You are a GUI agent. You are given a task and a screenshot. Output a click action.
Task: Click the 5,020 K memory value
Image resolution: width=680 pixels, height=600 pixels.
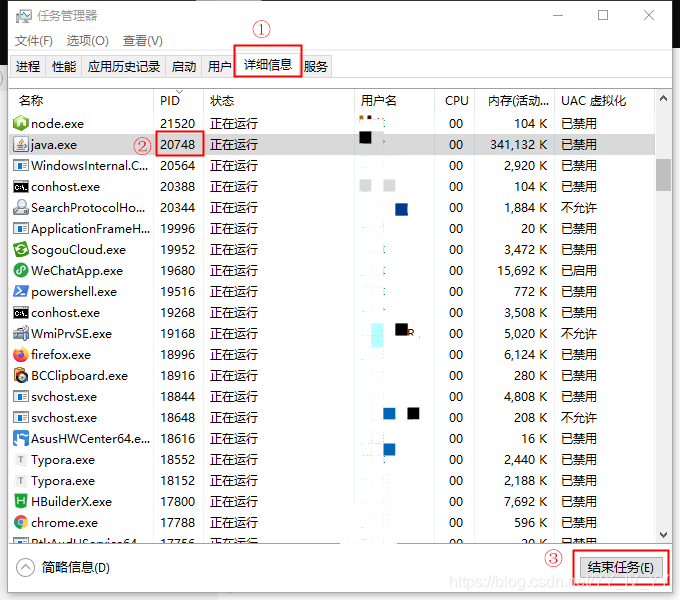pos(526,333)
